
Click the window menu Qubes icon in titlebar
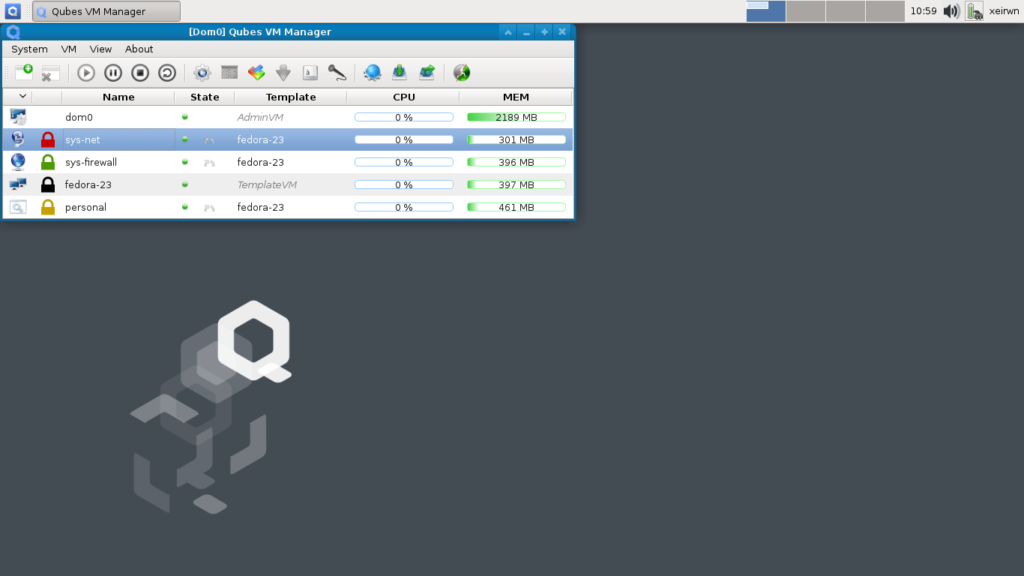click(x=13, y=32)
